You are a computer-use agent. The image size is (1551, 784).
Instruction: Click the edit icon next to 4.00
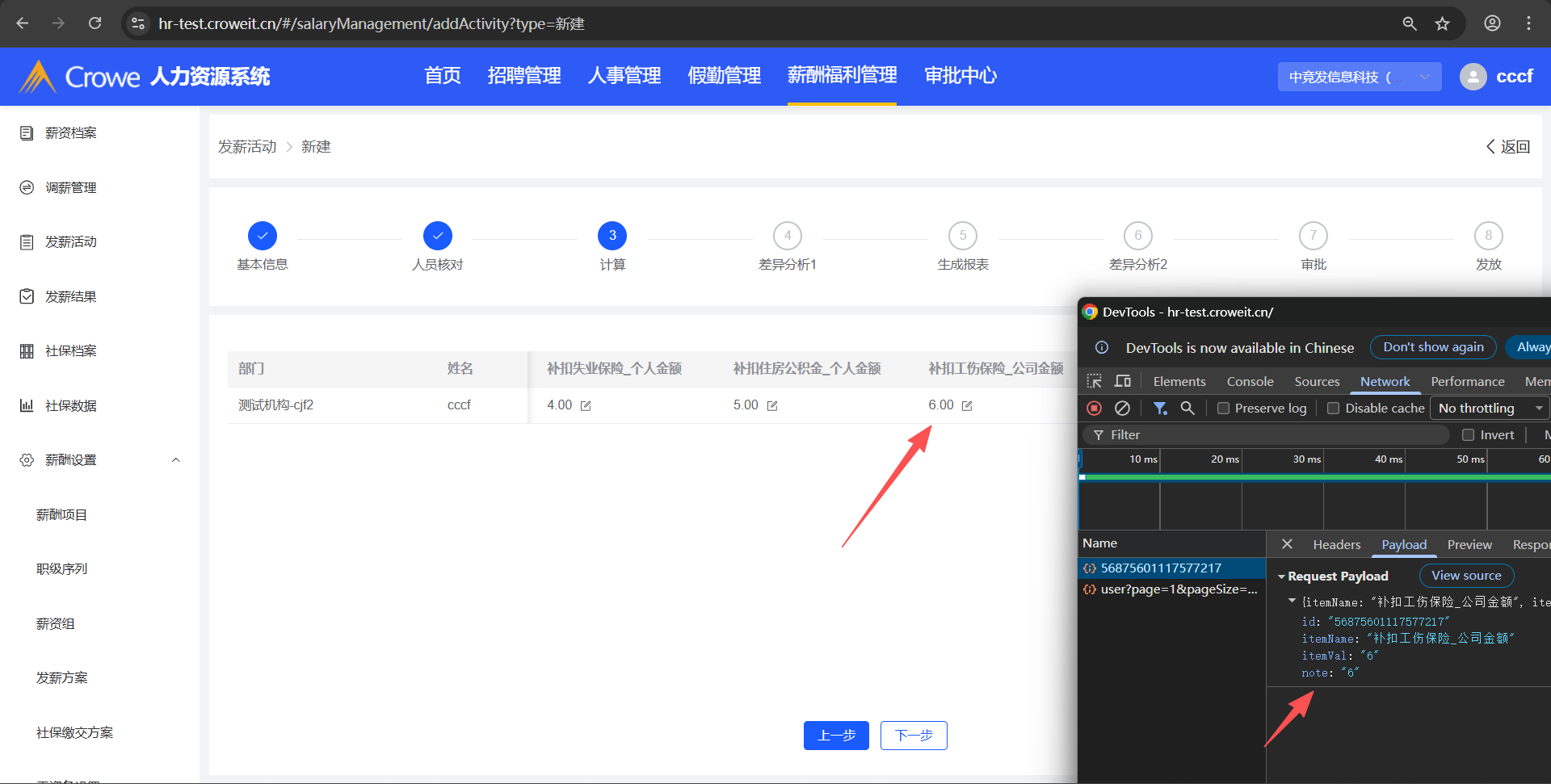click(586, 406)
